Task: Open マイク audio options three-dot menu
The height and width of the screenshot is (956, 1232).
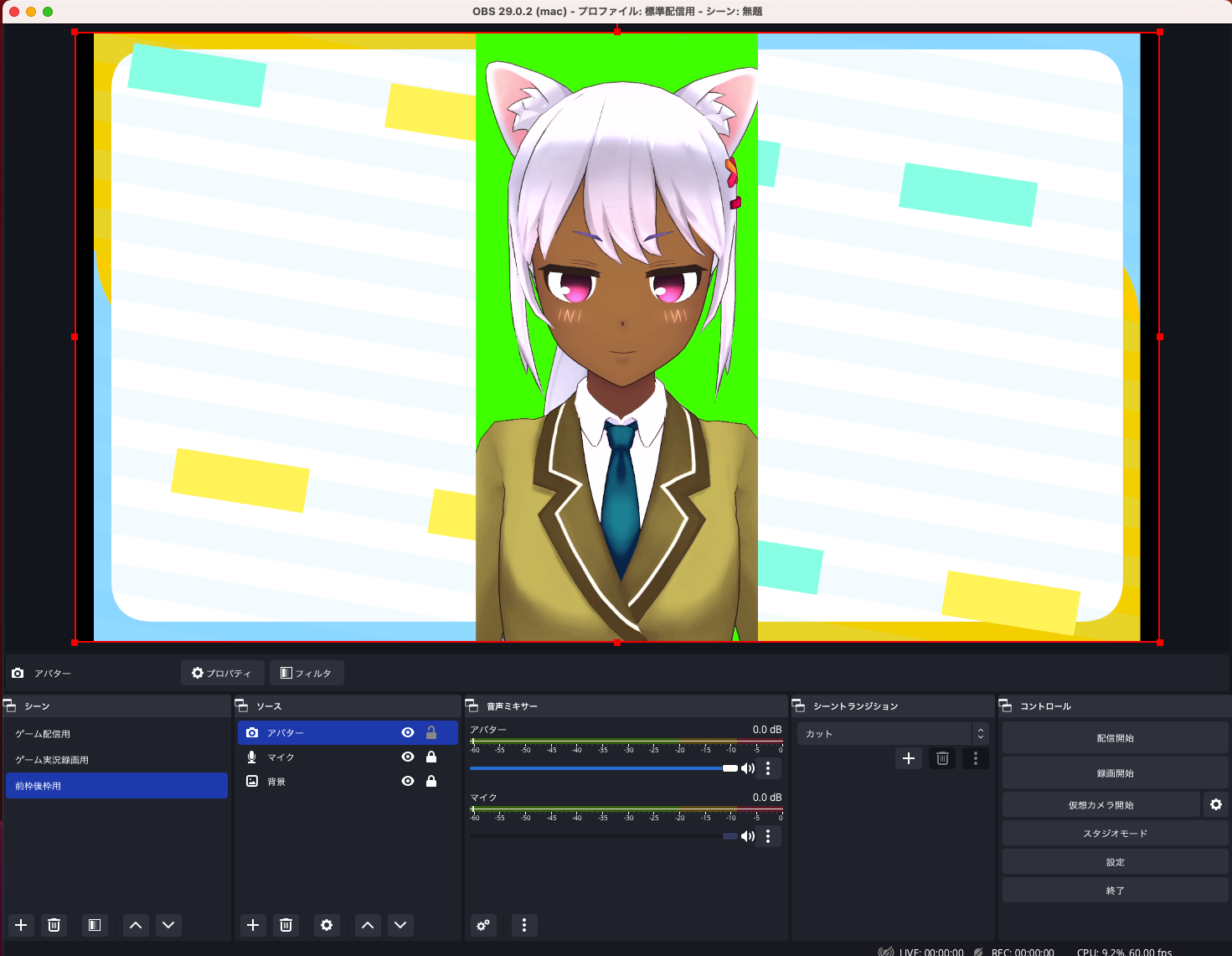Action: coord(768,836)
